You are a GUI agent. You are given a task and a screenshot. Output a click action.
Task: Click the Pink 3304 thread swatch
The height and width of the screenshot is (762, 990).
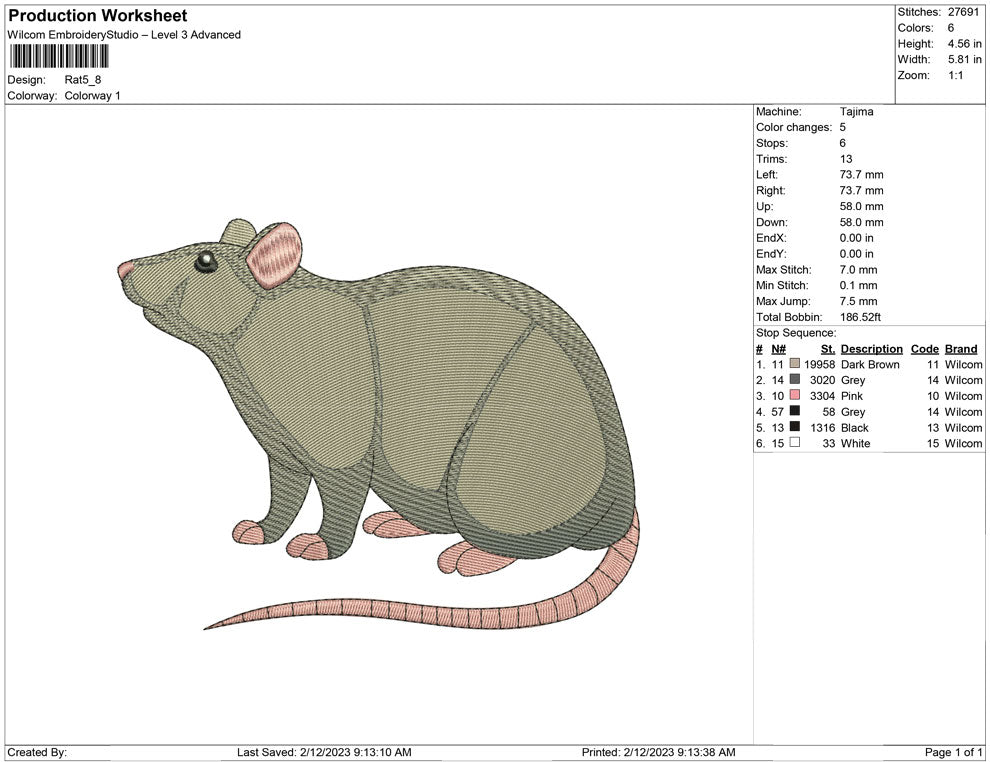[x=793, y=396]
